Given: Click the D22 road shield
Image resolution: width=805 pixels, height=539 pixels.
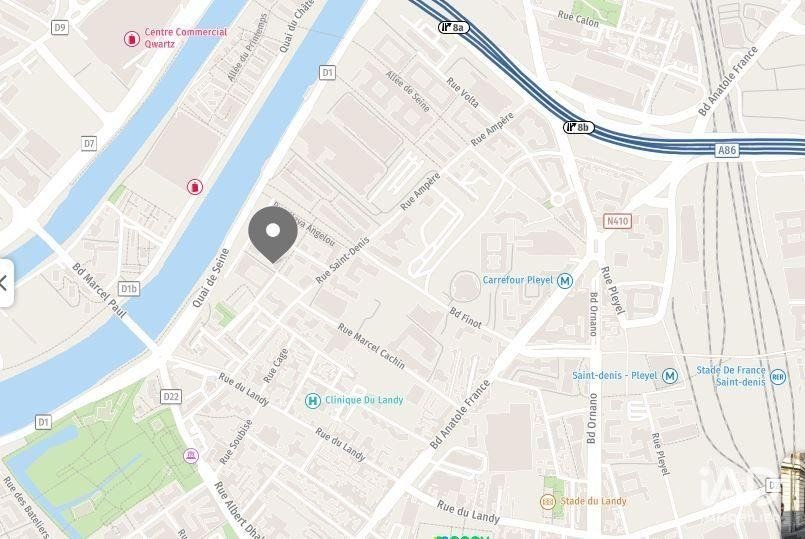Looking at the screenshot, I should [171, 397].
